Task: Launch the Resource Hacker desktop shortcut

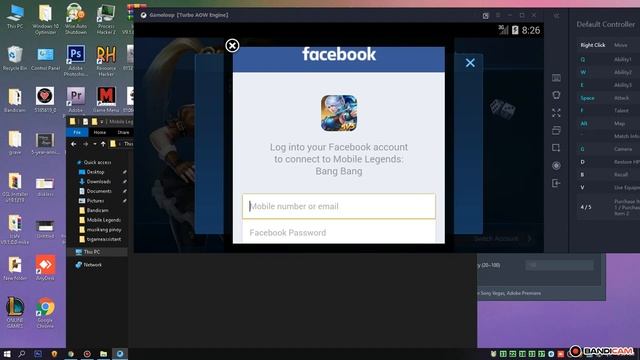Action: [106, 60]
